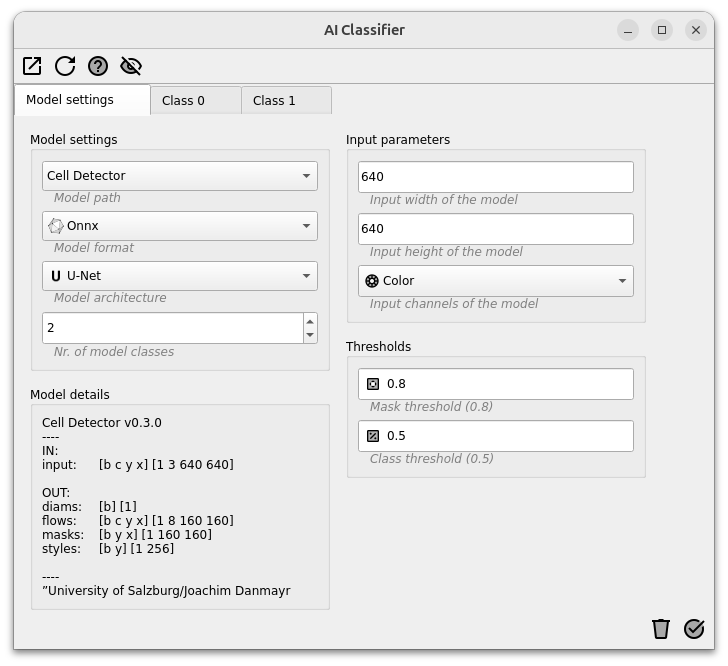Click the mask threshold icon
Viewport: 728px width, 666px height.
[373, 384]
